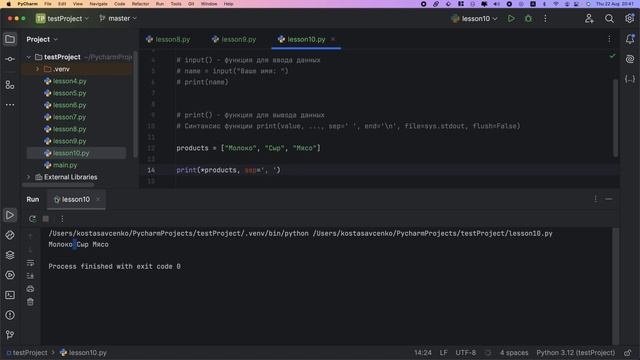This screenshot has height=360, width=640.
Task: Open Python 3.12 interpreter selector
Action: click(576, 353)
